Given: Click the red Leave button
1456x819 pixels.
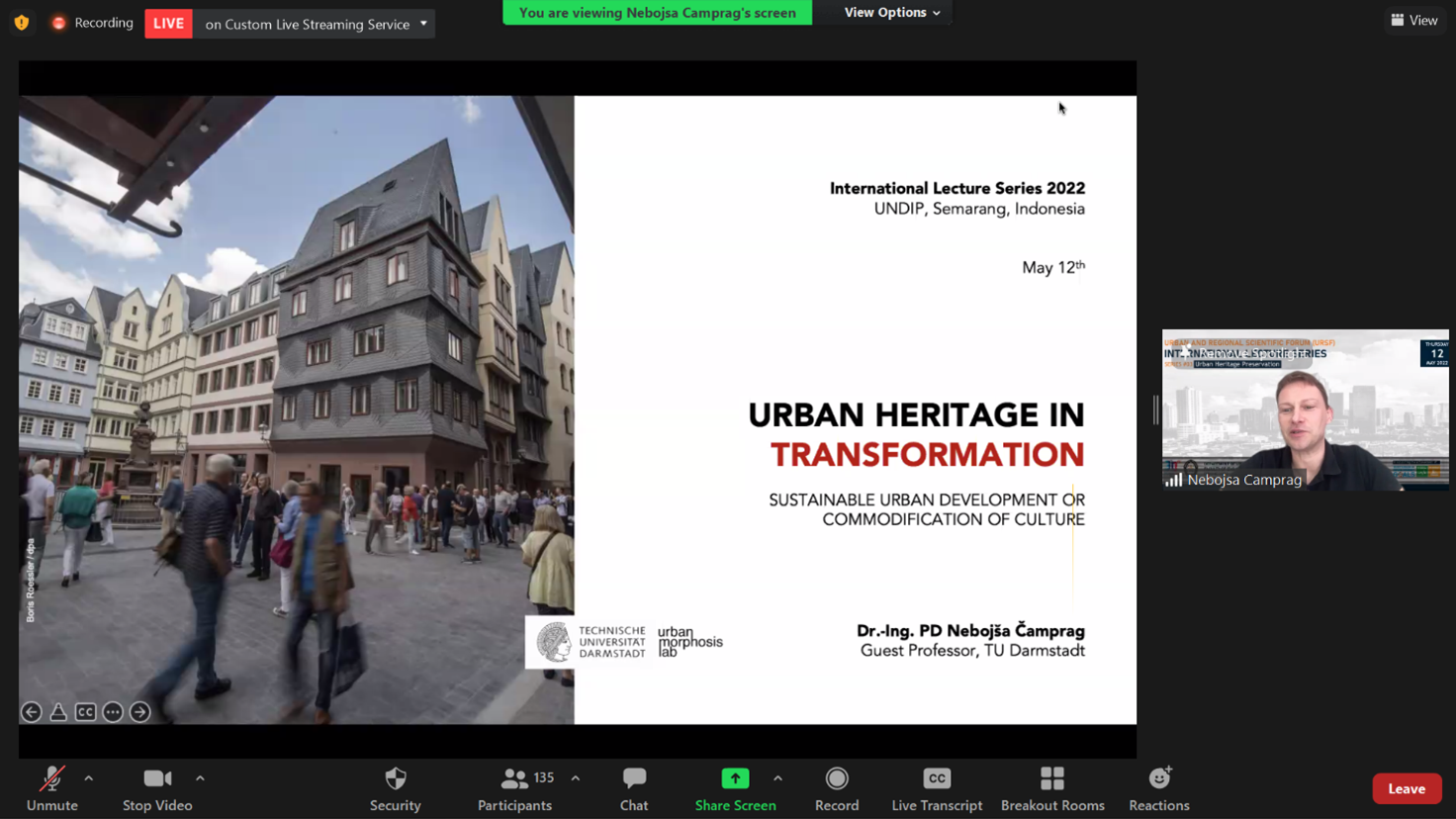Looking at the screenshot, I should click(1406, 788).
